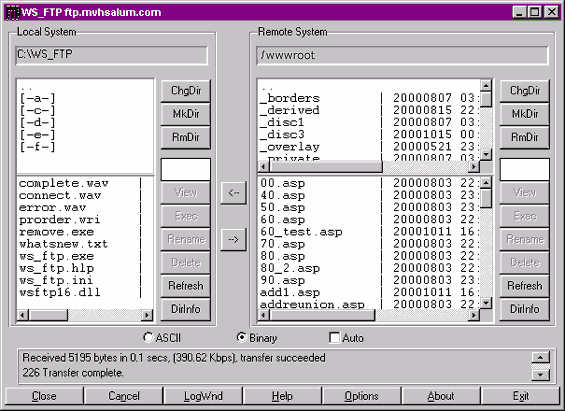Click remote Refresh button
The height and width of the screenshot is (411, 565).
coord(525,286)
